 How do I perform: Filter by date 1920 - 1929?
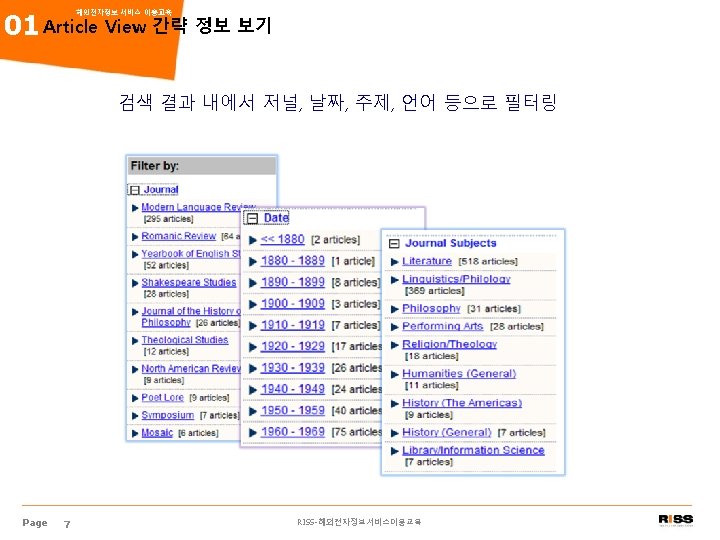click(292, 346)
